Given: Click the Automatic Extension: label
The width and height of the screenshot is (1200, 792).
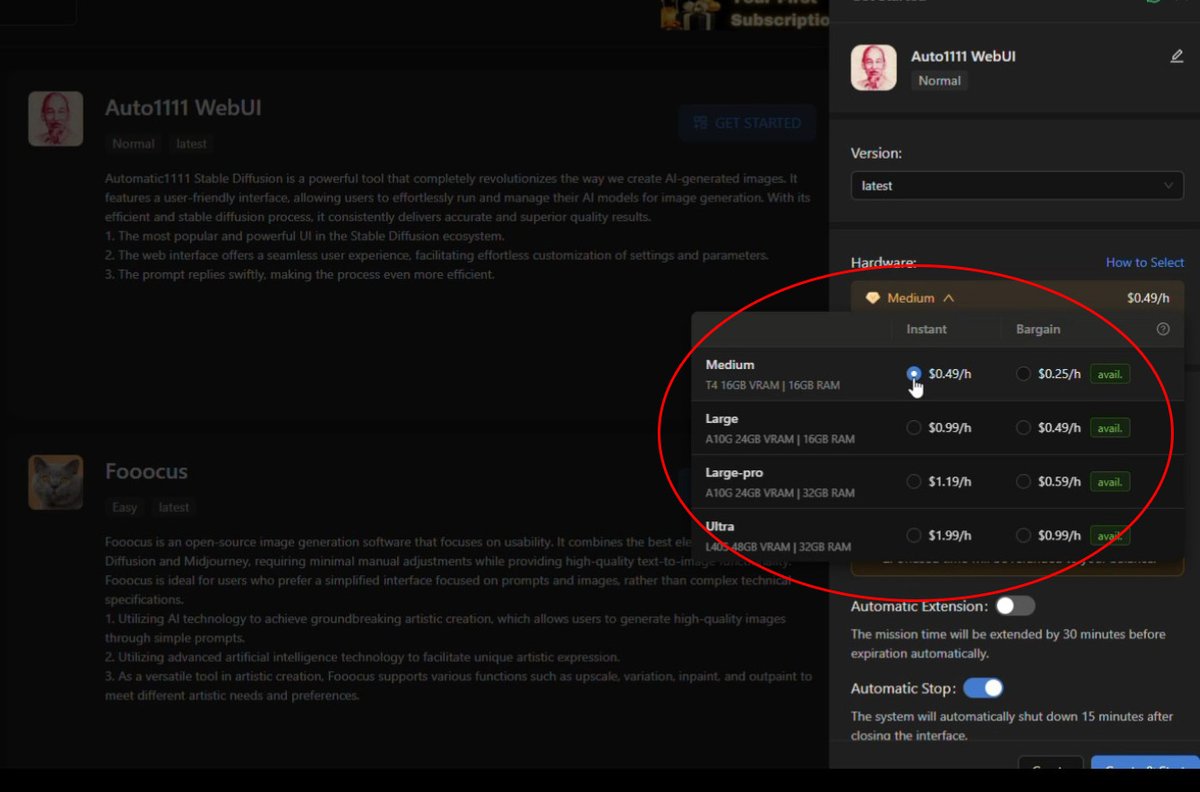Looking at the screenshot, I should (919, 606).
